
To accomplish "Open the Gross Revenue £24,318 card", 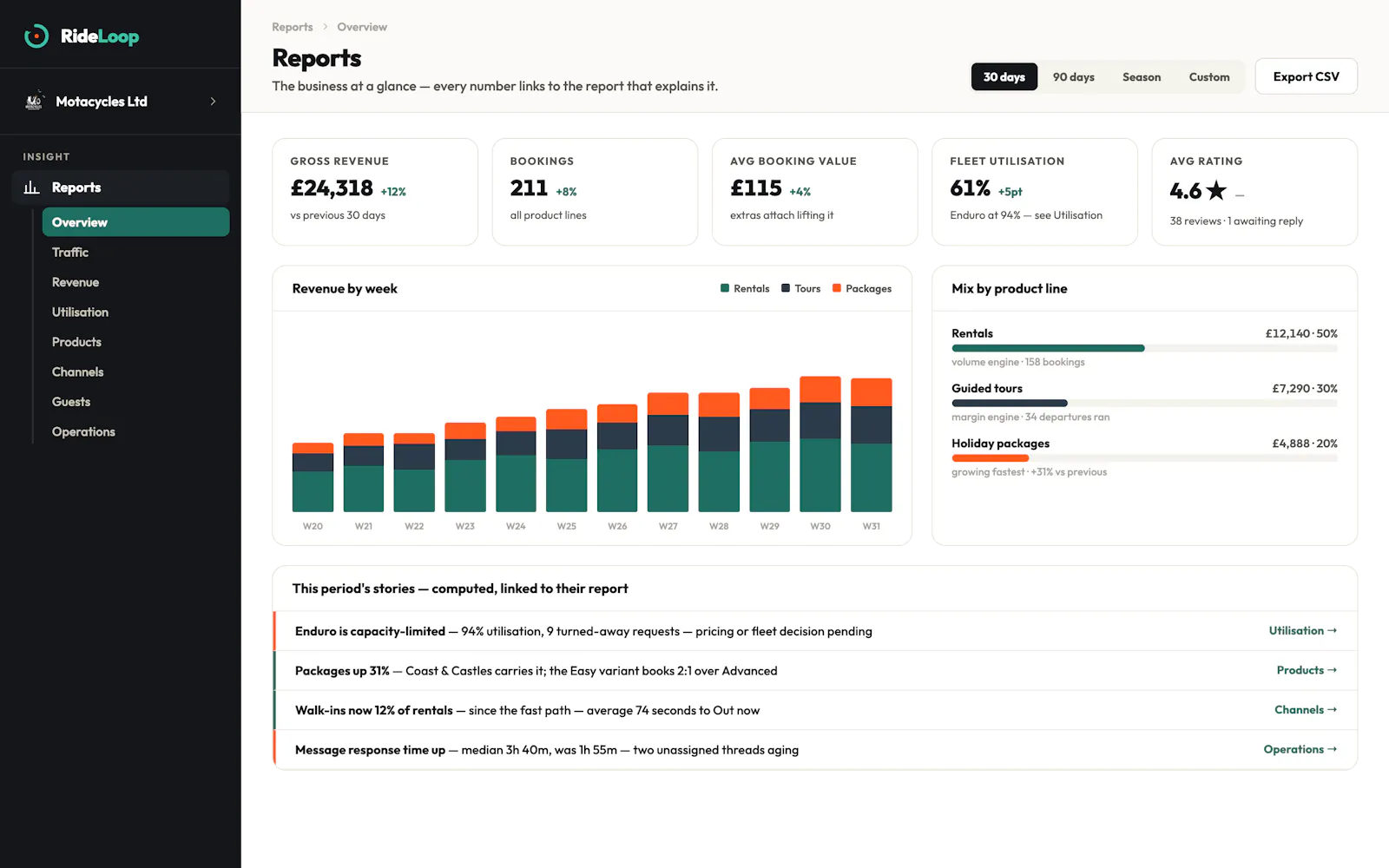I will [375, 192].
